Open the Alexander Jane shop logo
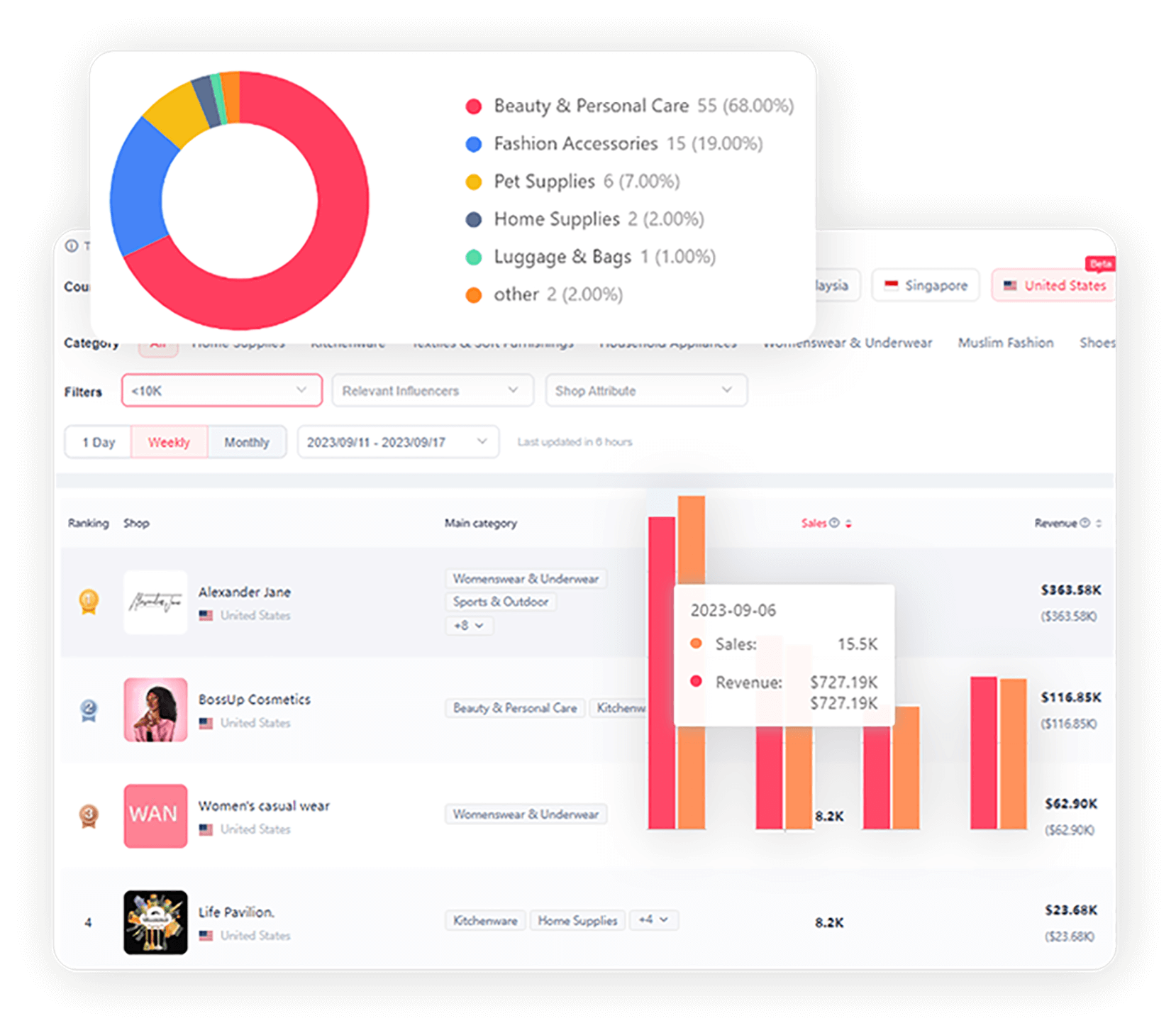 155,602
